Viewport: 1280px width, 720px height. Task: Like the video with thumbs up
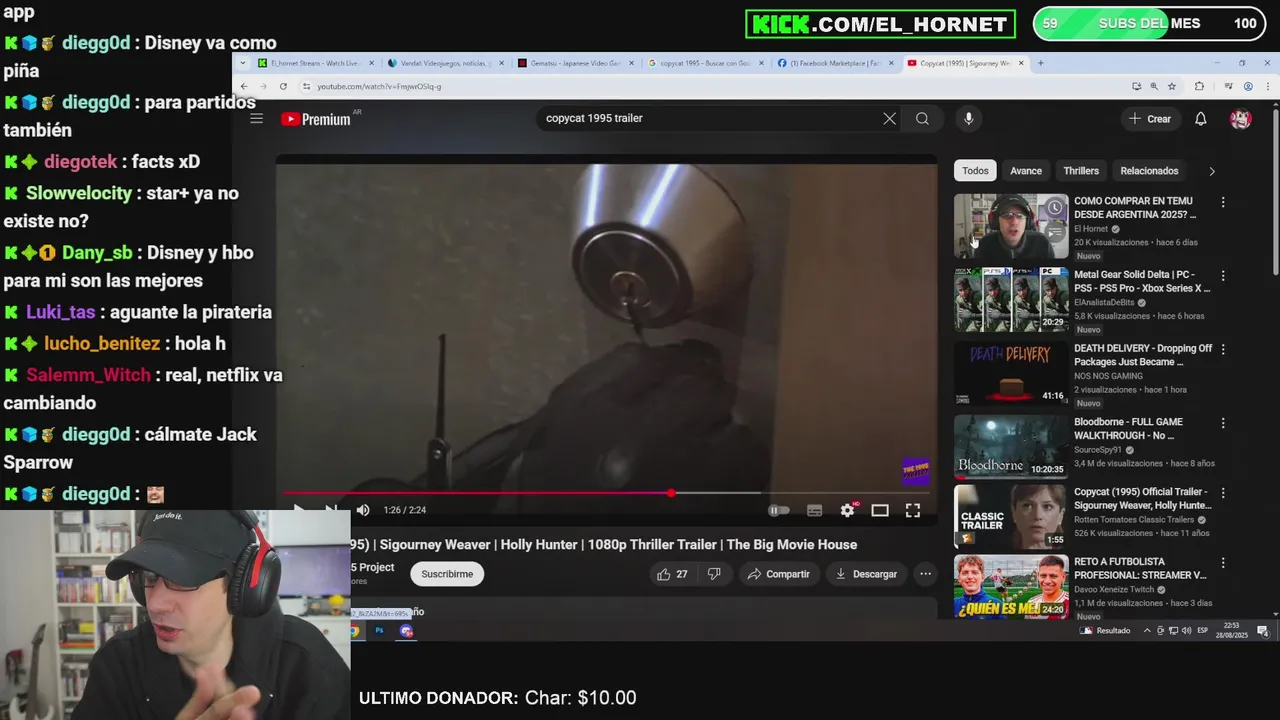coord(672,574)
